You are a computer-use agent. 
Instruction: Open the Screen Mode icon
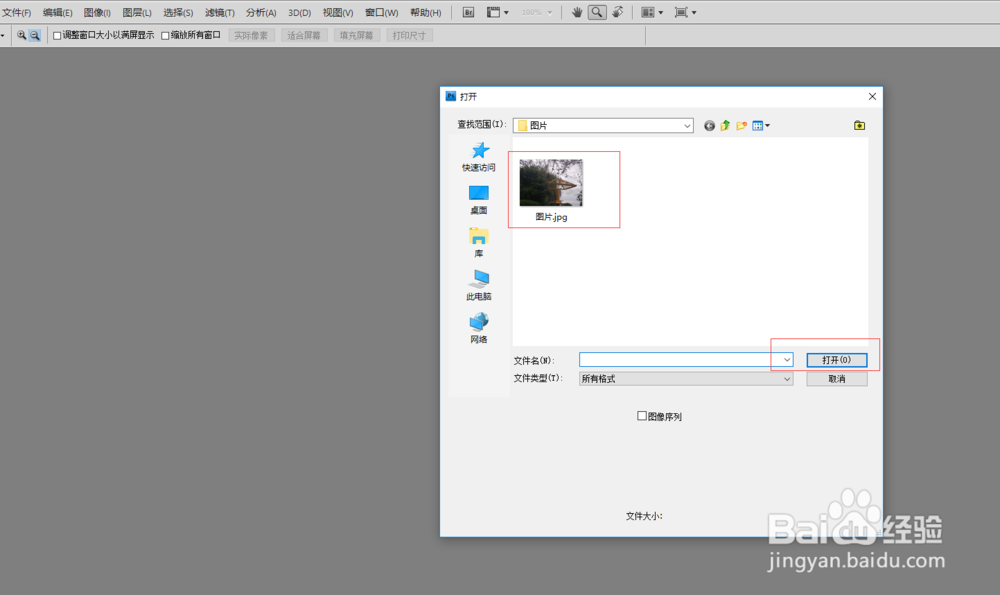685,12
